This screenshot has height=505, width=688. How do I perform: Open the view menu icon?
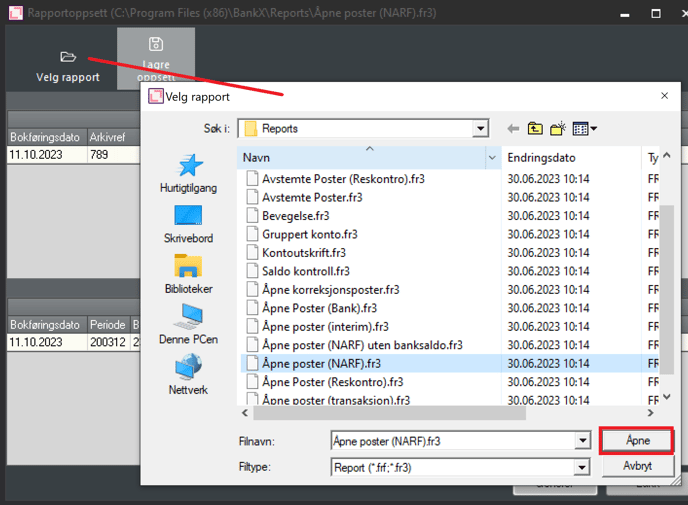point(585,128)
